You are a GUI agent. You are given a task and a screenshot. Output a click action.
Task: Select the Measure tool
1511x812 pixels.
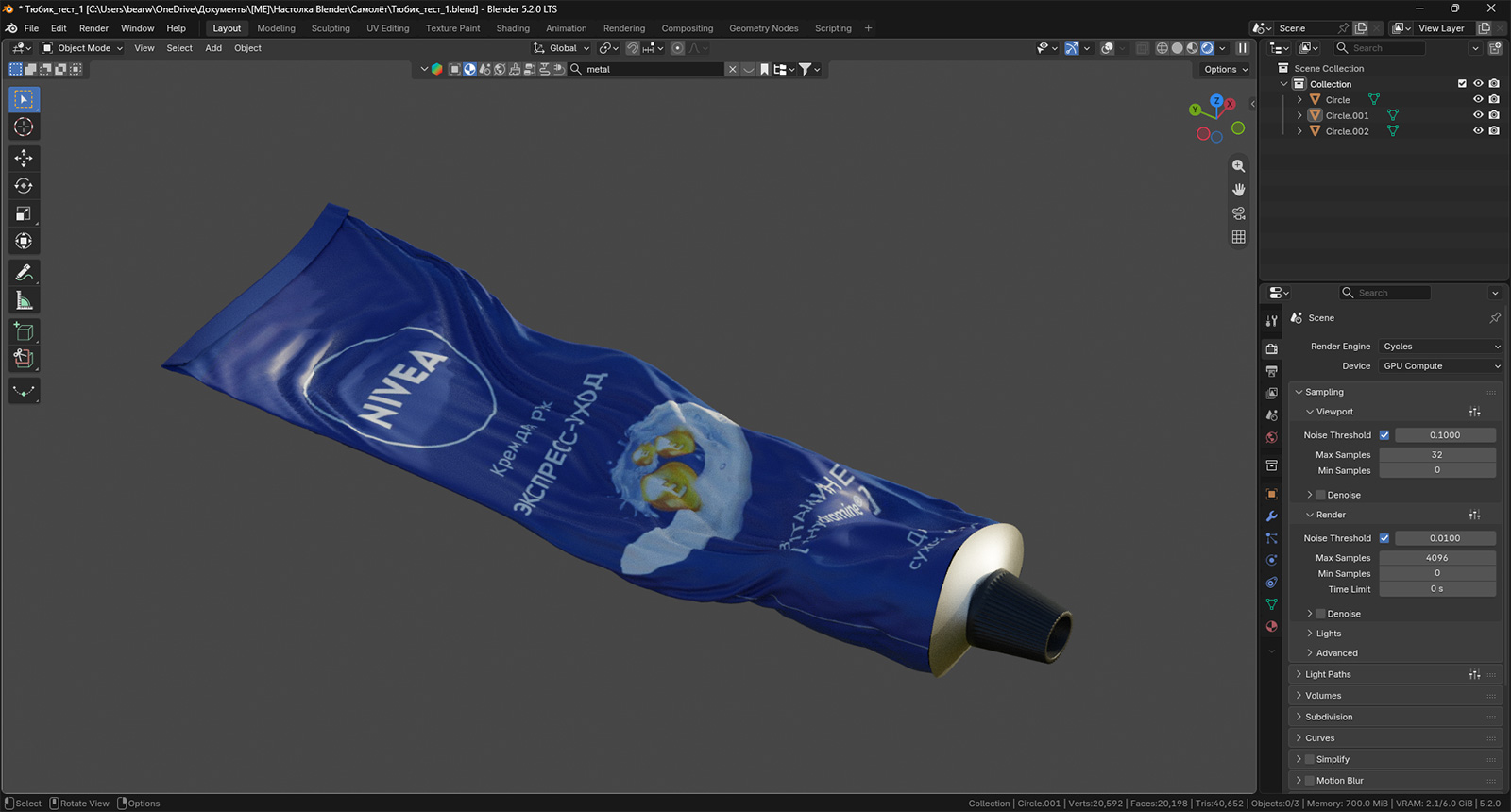(x=24, y=300)
